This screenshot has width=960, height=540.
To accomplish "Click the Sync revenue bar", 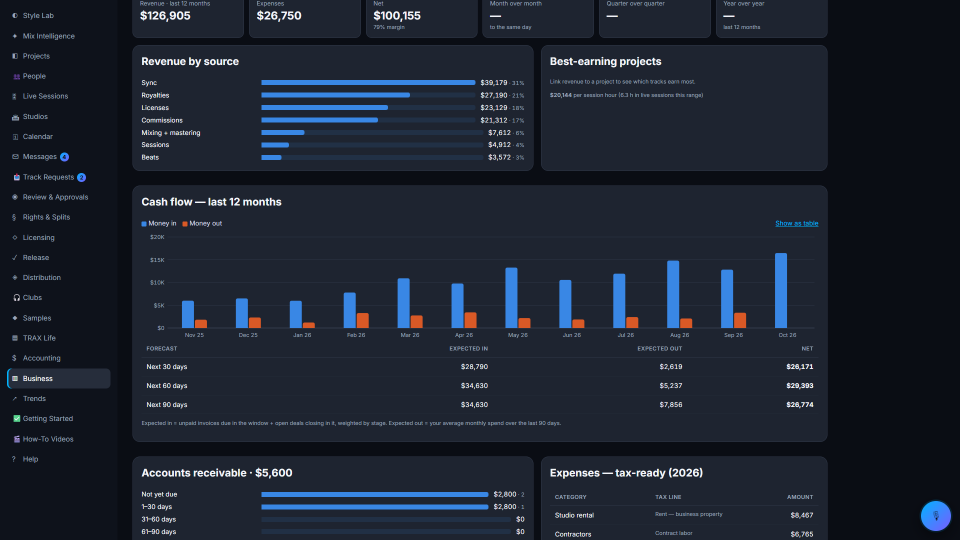I will pyautogui.click(x=368, y=83).
